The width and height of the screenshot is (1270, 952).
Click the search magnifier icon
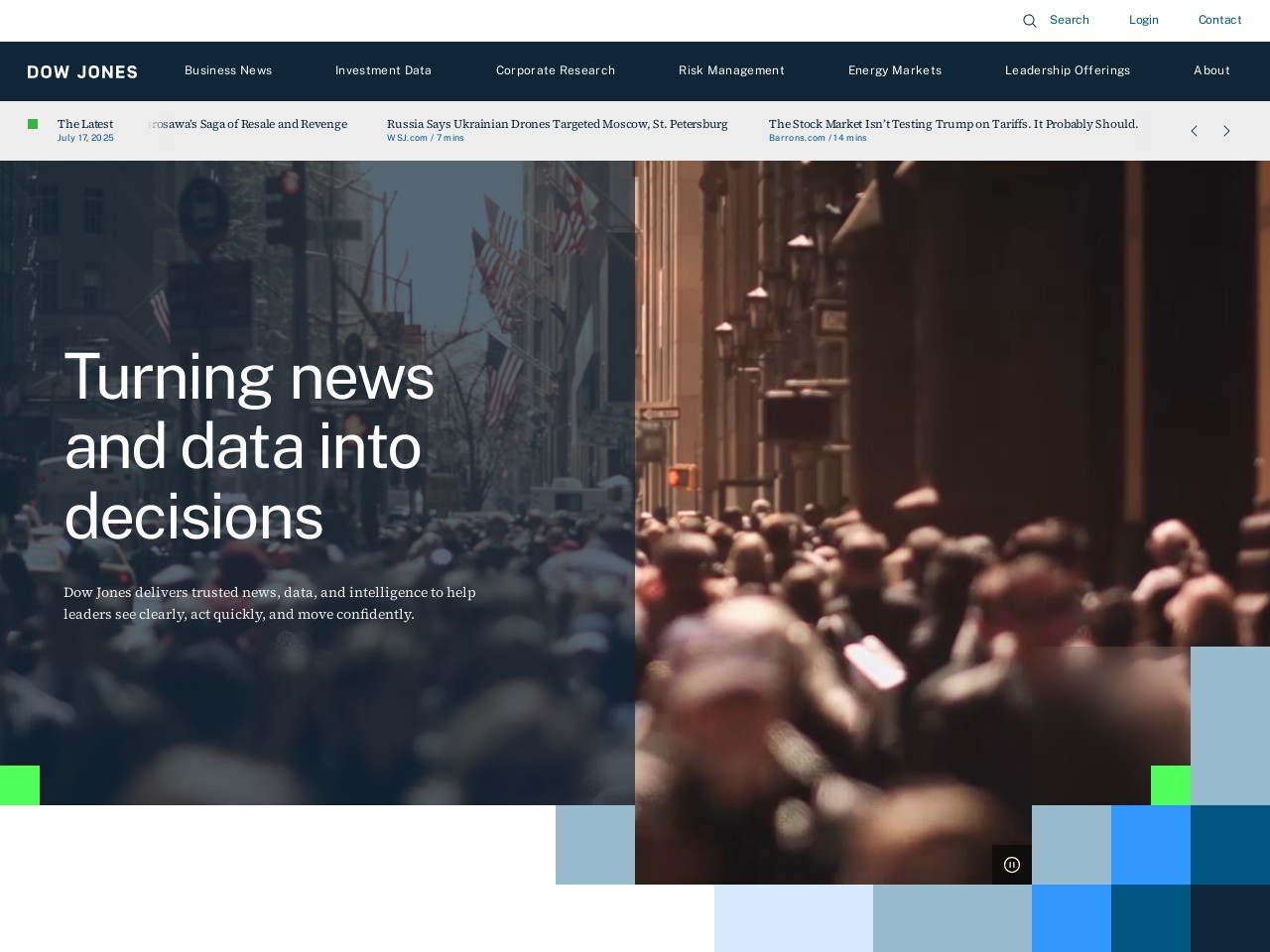click(1030, 21)
